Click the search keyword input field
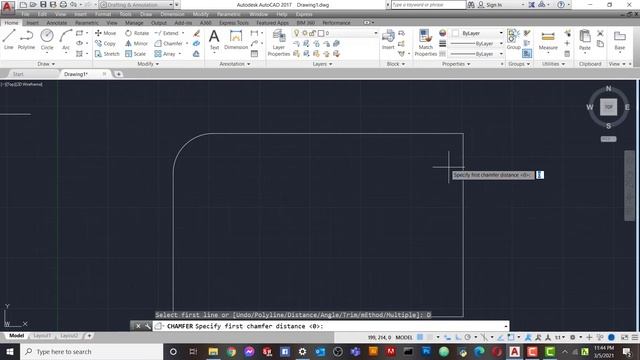The width and height of the screenshot is (640, 360). tap(428, 5)
